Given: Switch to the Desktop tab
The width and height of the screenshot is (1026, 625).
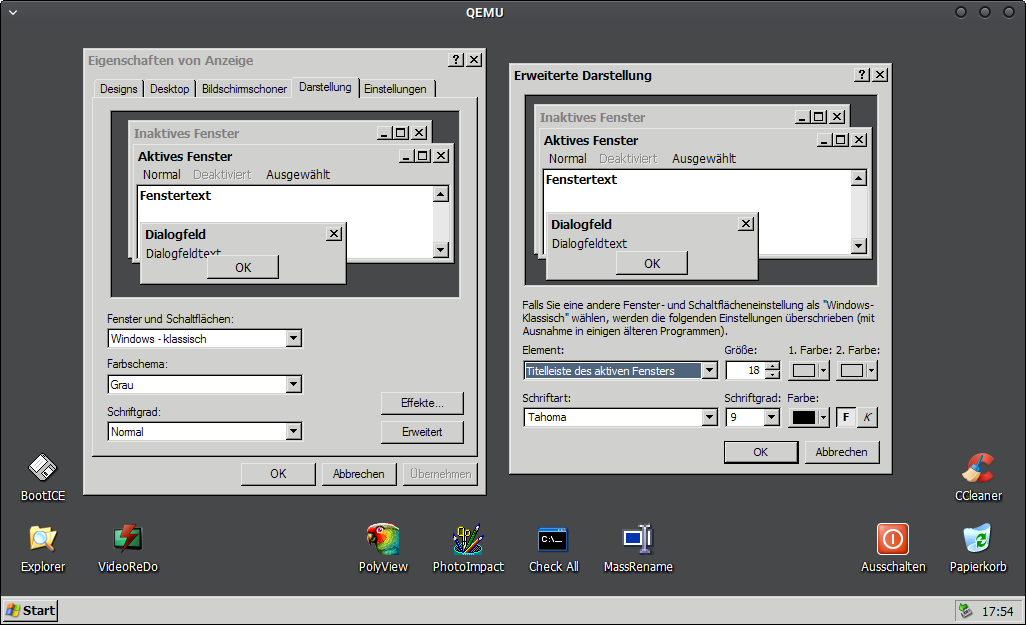Looking at the screenshot, I should pyautogui.click(x=169, y=89).
